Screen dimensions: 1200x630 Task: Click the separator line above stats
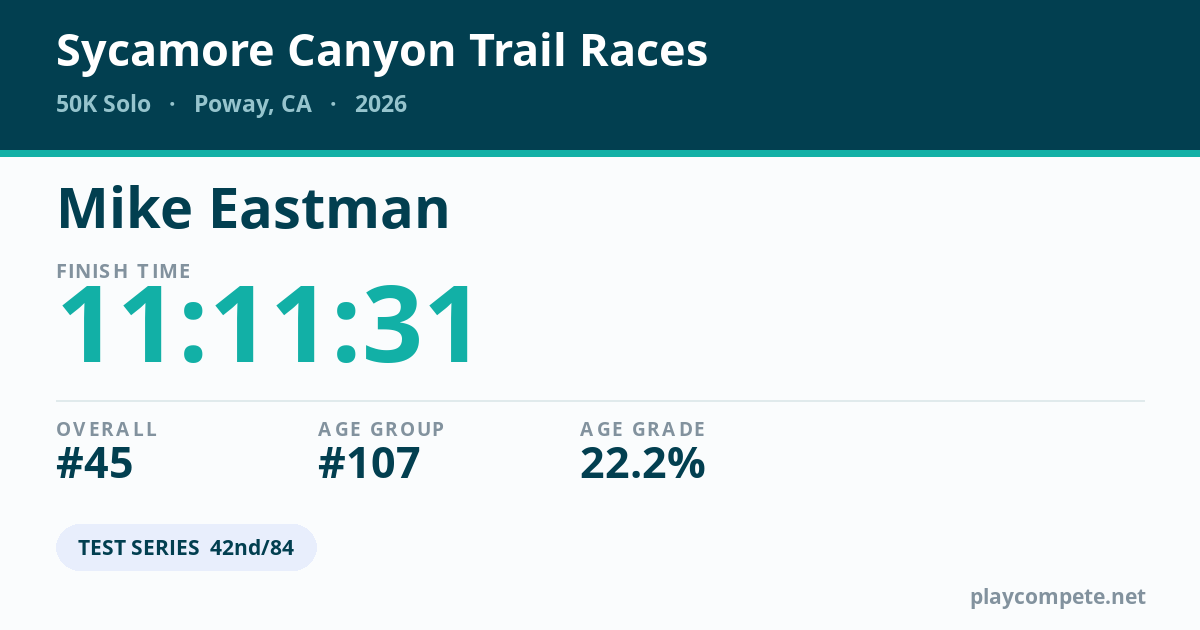pyautogui.click(x=600, y=401)
